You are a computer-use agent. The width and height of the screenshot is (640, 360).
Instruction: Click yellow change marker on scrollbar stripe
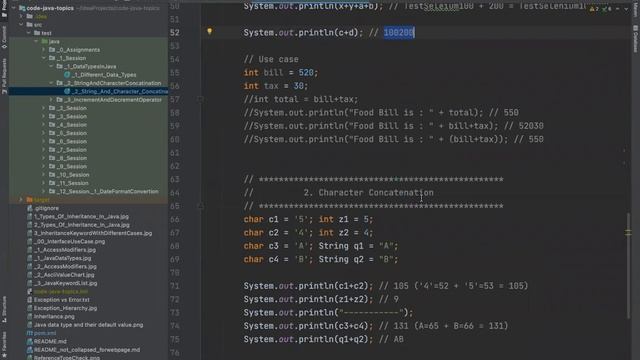[x=628, y=233]
